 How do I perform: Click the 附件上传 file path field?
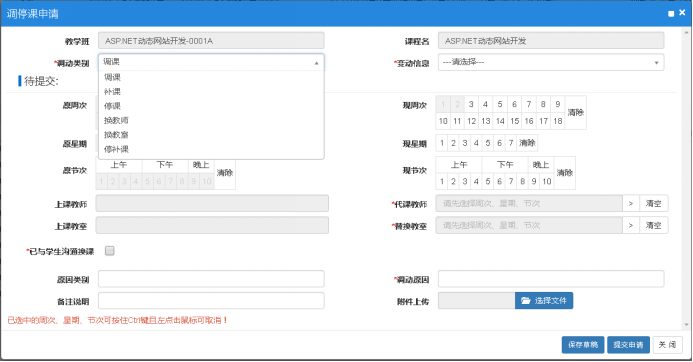coord(476,301)
